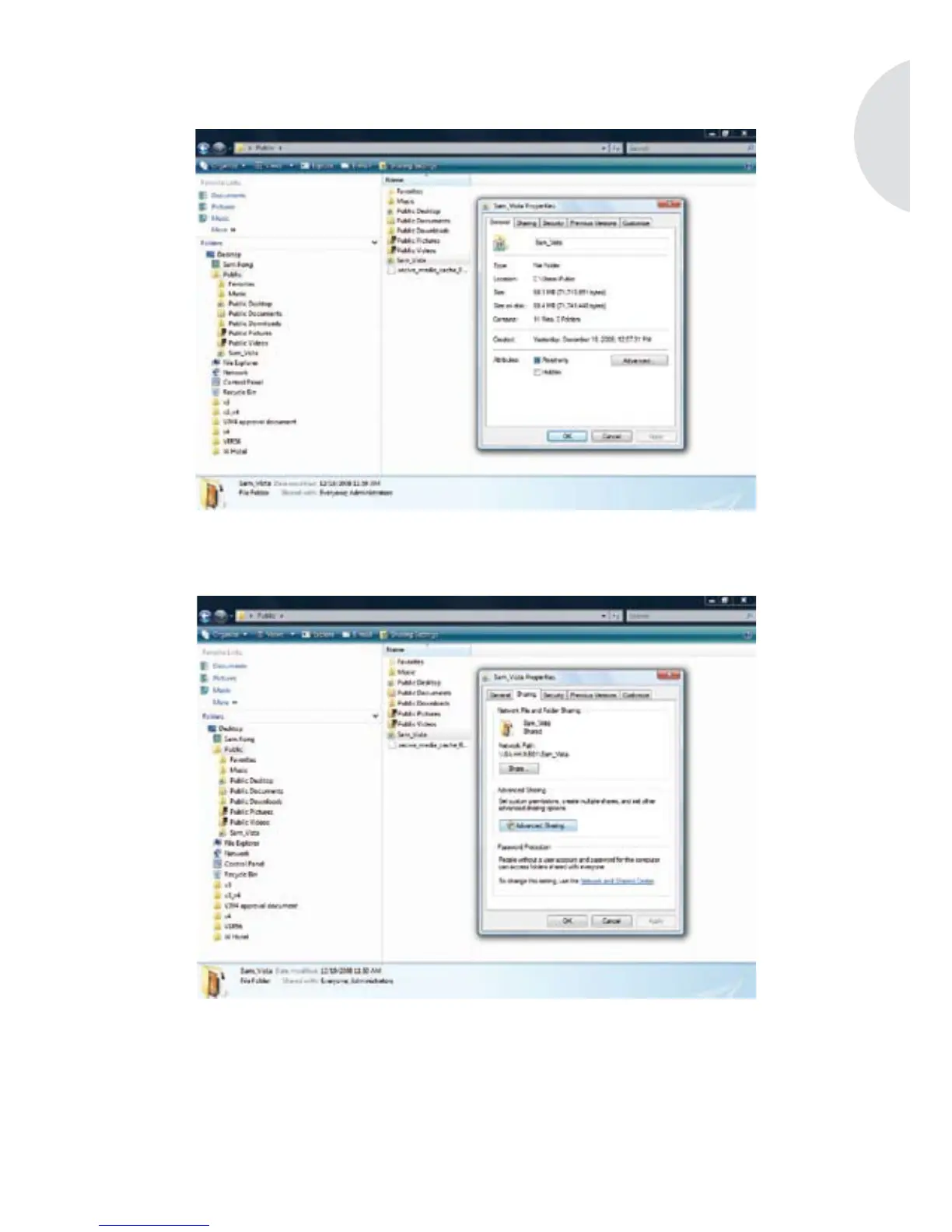Click Advanced... button in General tab dialog

(639, 361)
